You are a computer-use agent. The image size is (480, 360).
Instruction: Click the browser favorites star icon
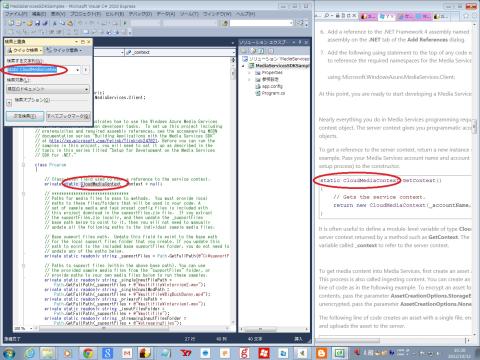tap(466, 16)
